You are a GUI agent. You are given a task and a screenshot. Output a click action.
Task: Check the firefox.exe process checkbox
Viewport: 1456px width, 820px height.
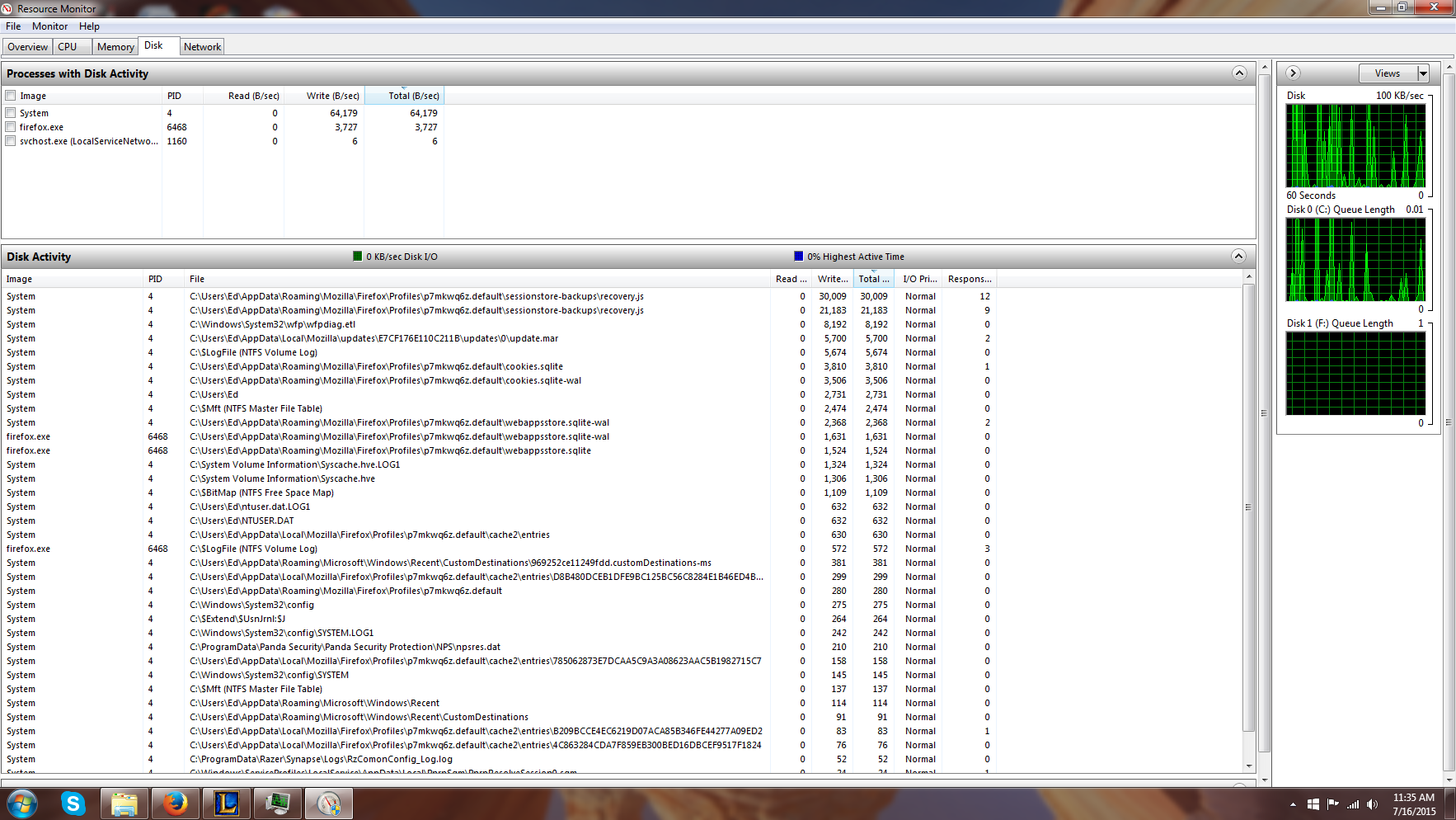coord(11,127)
